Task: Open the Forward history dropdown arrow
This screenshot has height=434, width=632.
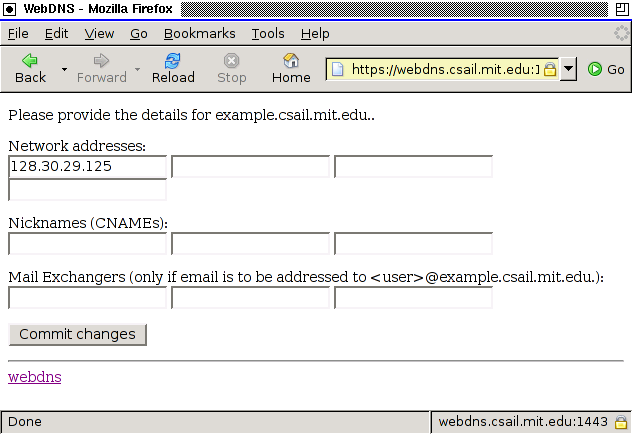Action: [137, 69]
